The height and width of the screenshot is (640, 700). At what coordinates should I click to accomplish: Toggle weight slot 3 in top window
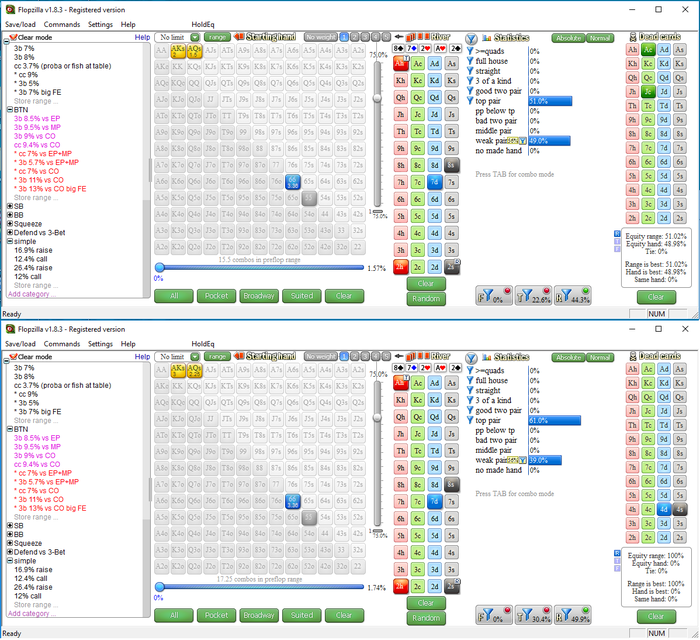[x=365, y=37]
